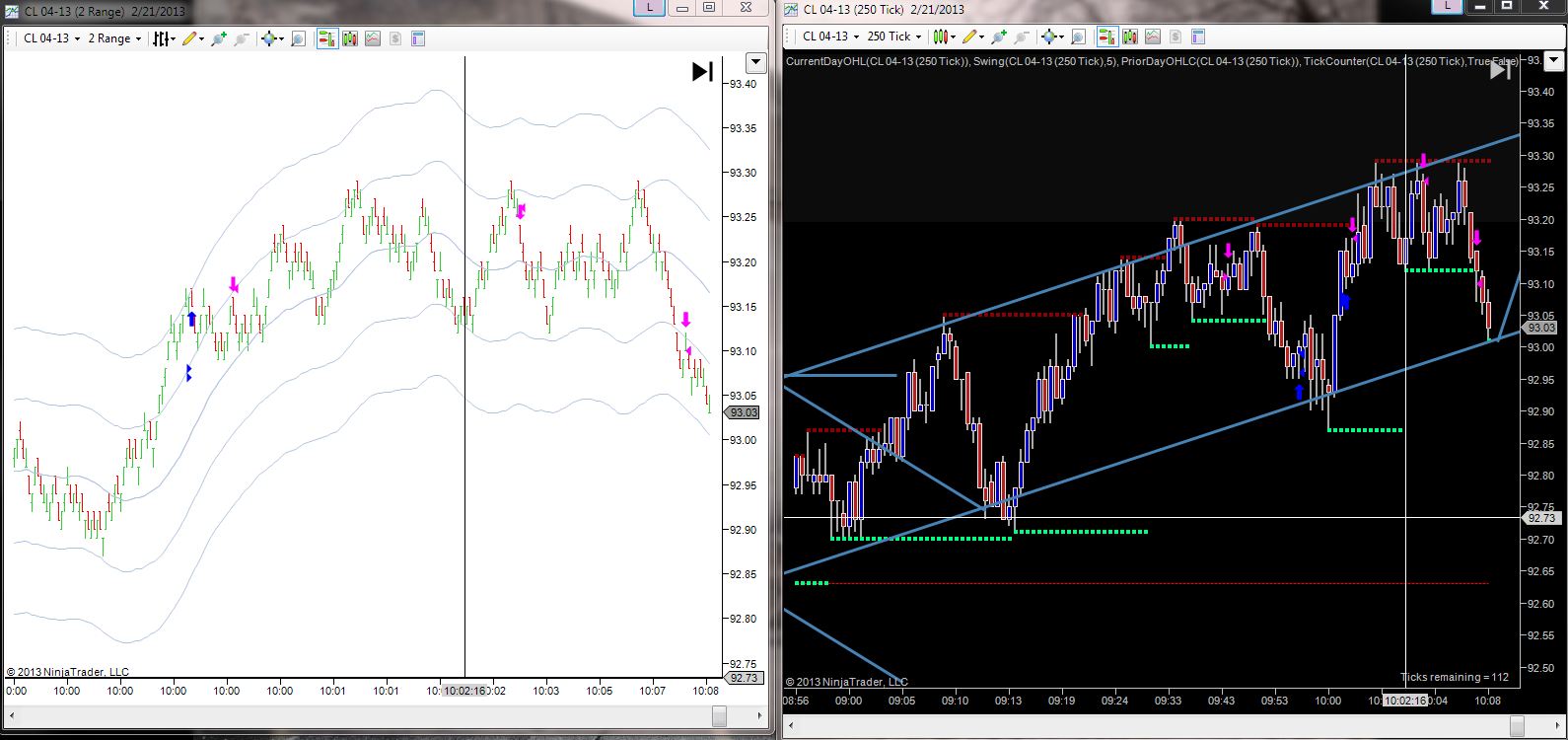The height and width of the screenshot is (740, 1568).
Task: Close the 2 Range chart window
Action: 746,8
